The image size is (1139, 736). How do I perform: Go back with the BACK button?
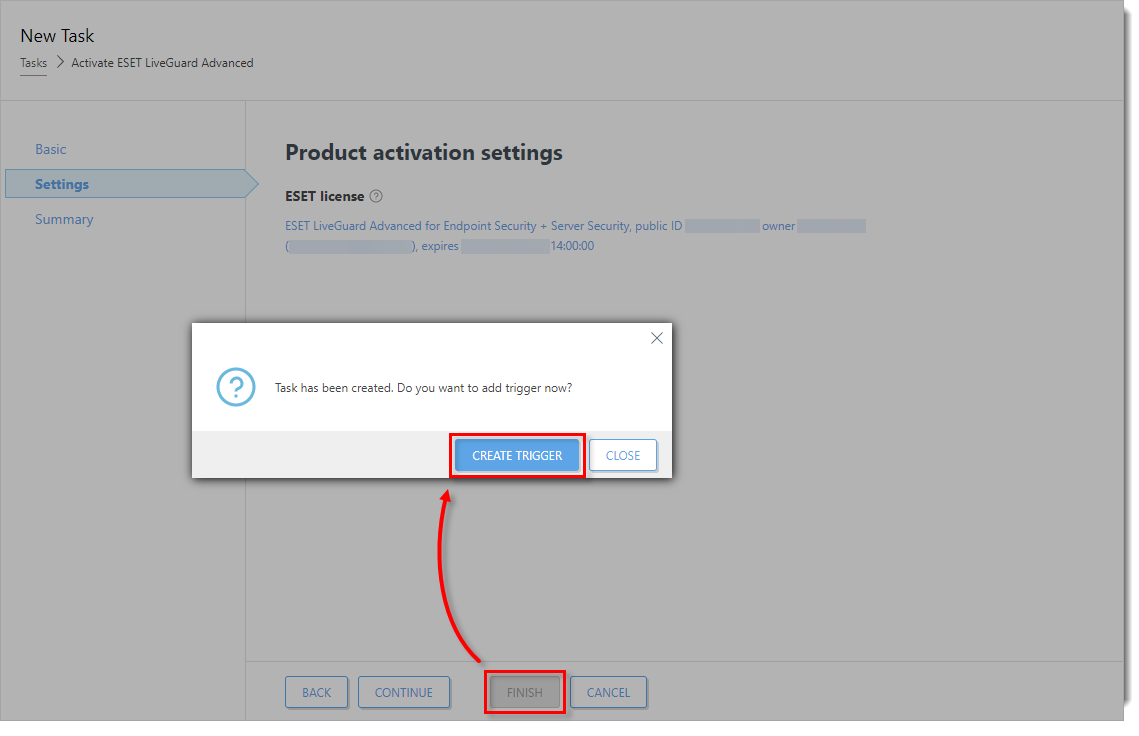pyautogui.click(x=316, y=692)
